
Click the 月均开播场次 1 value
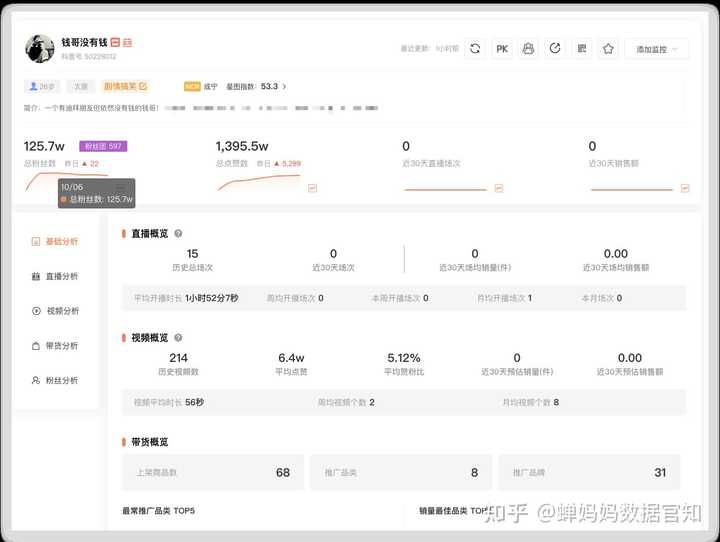pyautogui.click(x=529, y=298)
